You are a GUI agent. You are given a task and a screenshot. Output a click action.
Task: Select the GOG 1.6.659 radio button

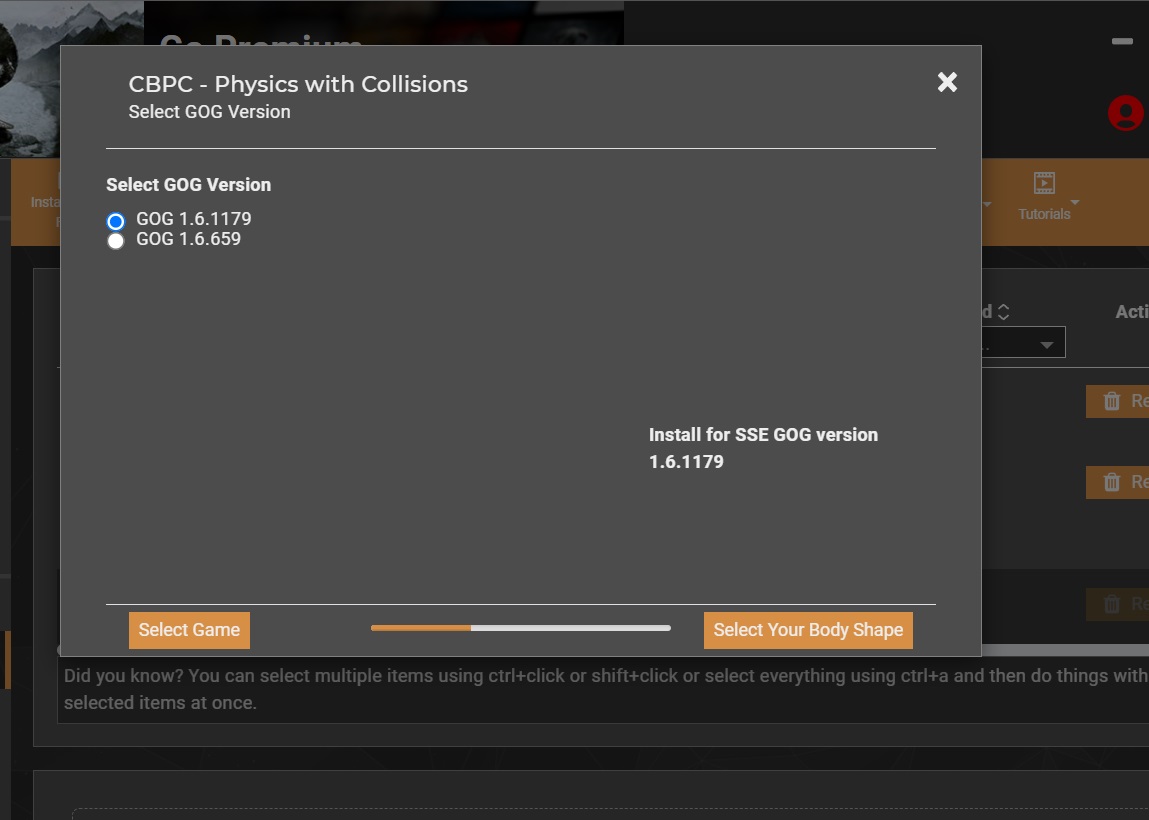point(116,240)
